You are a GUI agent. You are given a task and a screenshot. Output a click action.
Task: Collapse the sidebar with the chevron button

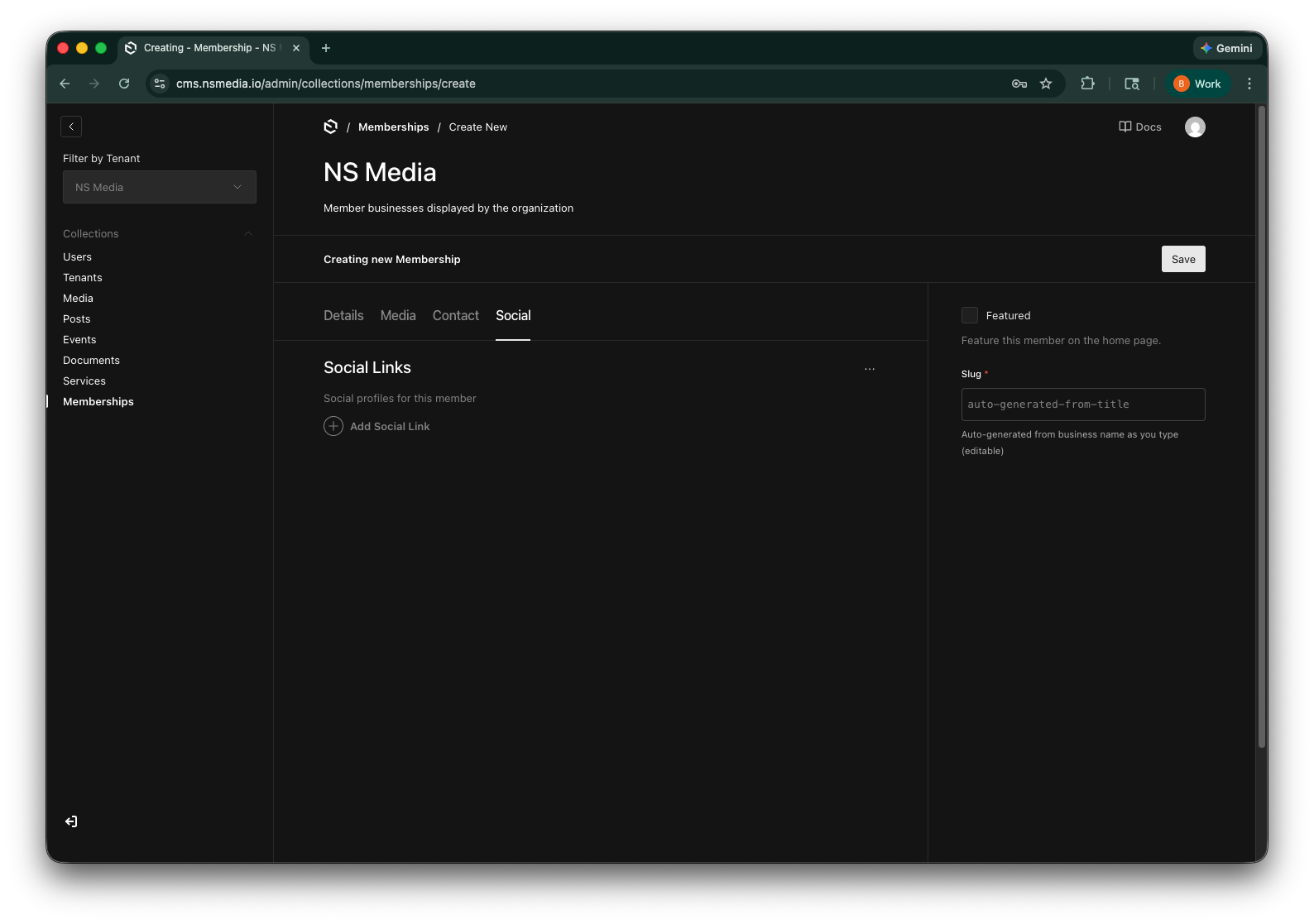[x=71, y=127]
